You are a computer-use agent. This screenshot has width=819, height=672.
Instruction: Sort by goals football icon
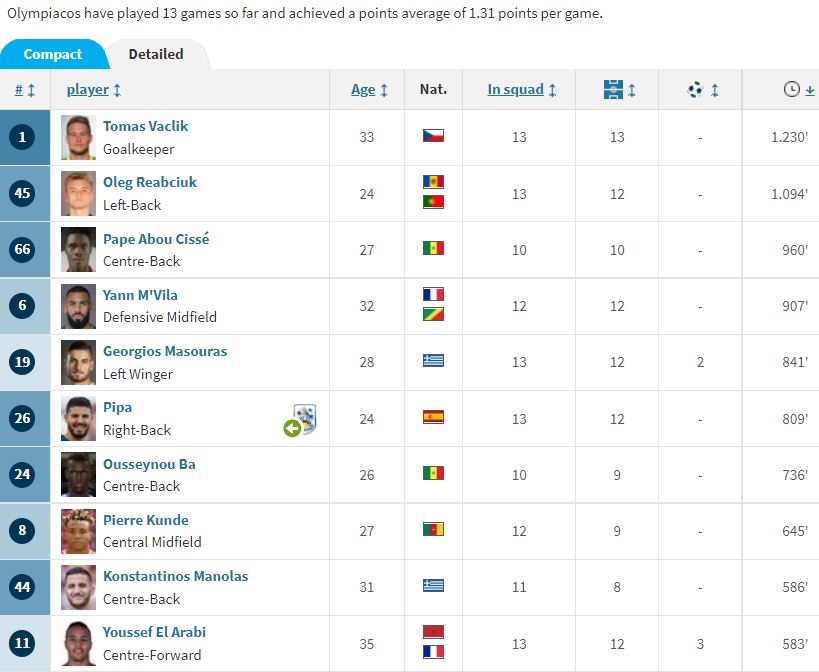695,90
